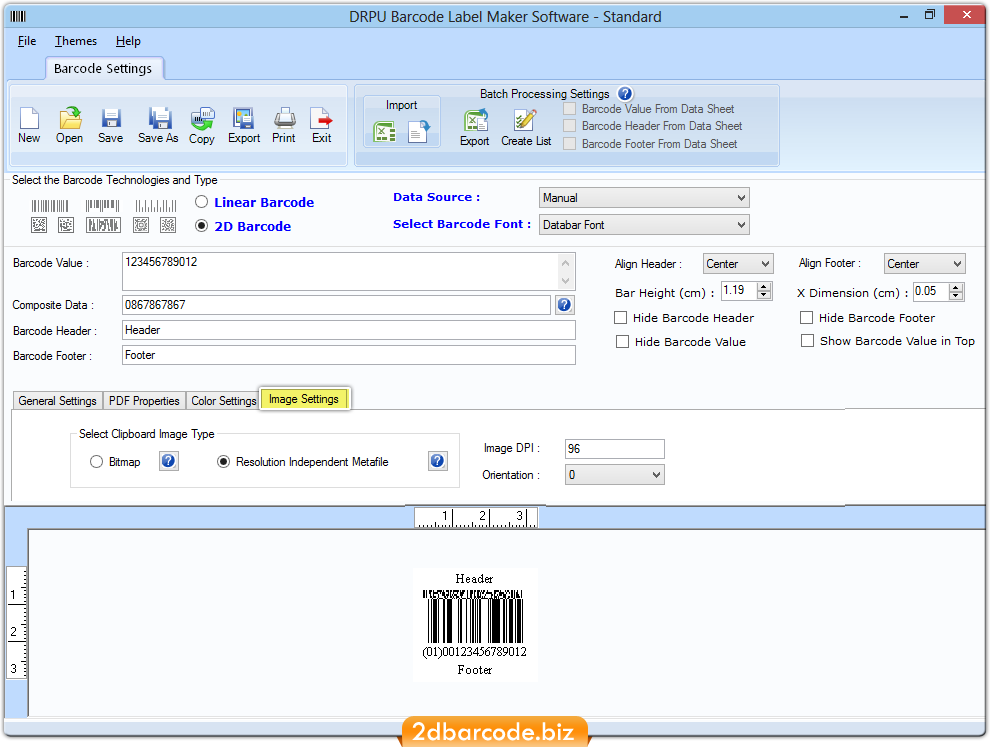Screen dimensions: 990x747
Task: Select the 2D Barcode radio button
Action: tap(201, 226)
